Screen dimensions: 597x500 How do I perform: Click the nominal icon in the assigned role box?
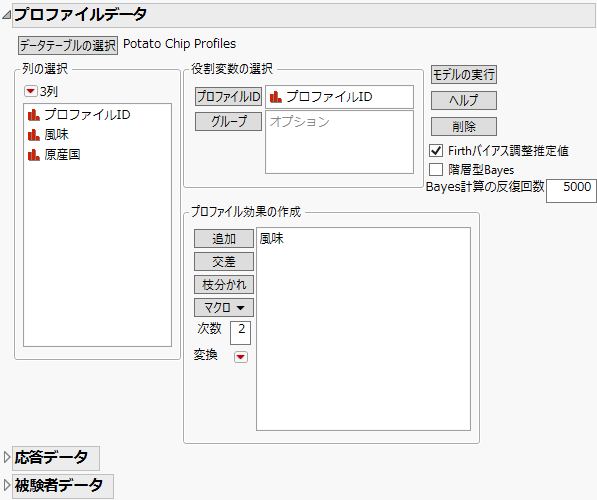pos(275,97)
